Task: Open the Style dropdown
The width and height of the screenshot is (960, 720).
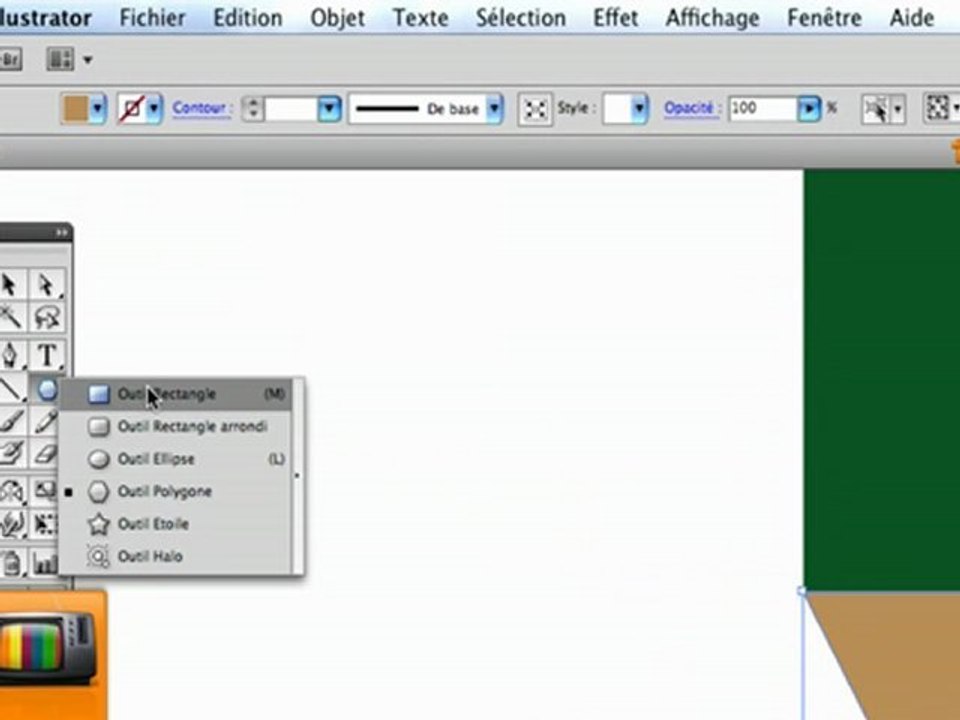Action: click(639, 109)
